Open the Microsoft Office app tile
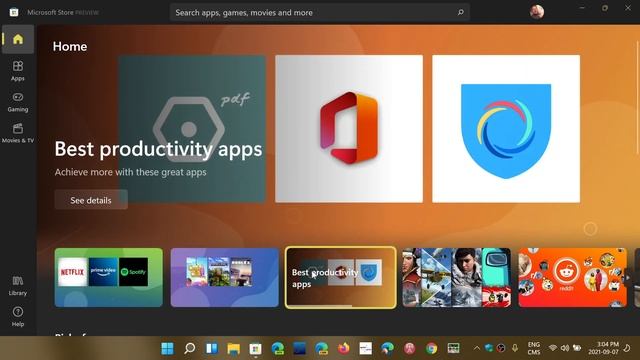Image resolution: width=640 pixels, height=360 pixels. pyautogui.click(x=349, y=129)
